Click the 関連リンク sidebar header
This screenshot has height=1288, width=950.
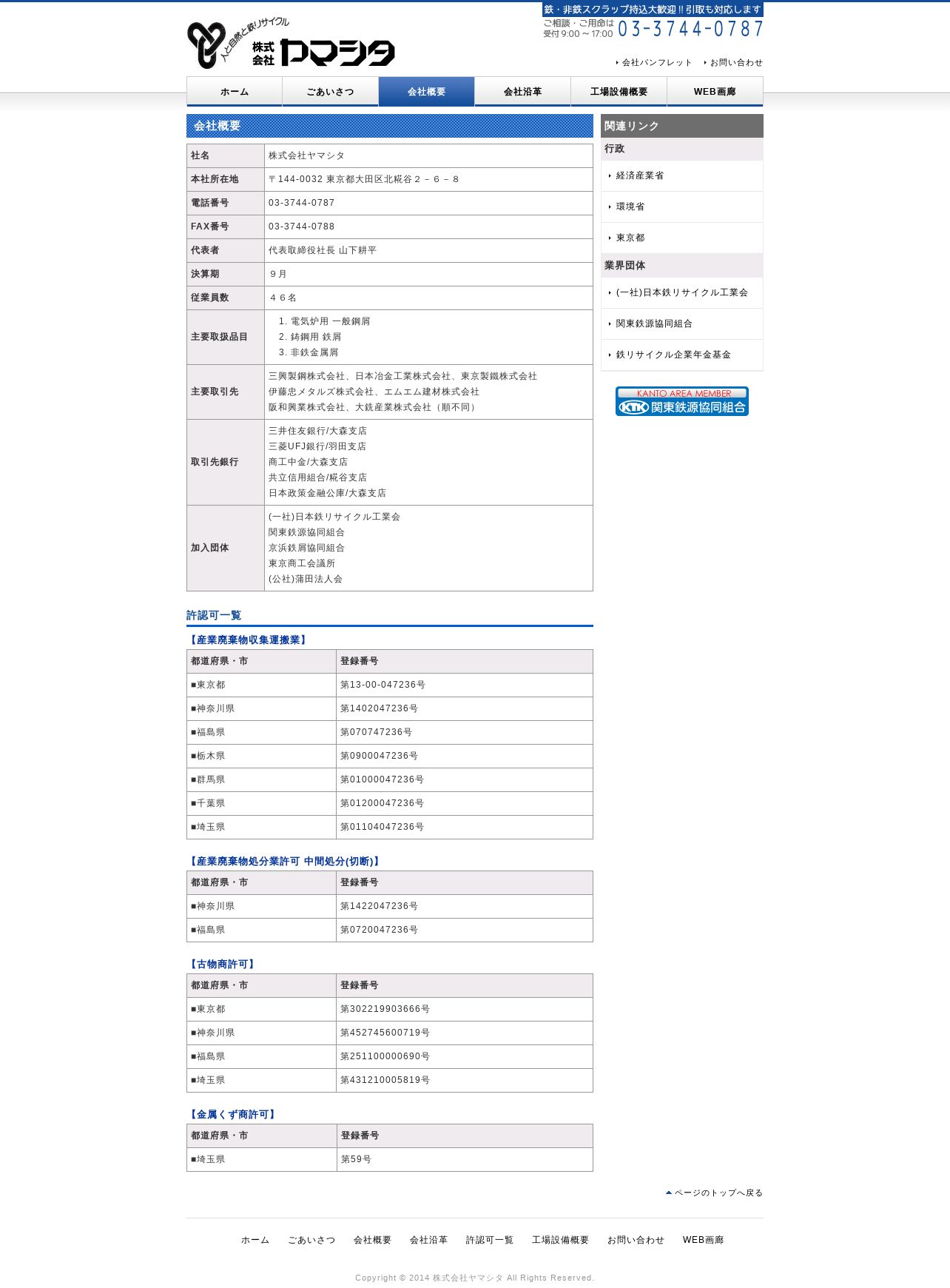[681, 126]
